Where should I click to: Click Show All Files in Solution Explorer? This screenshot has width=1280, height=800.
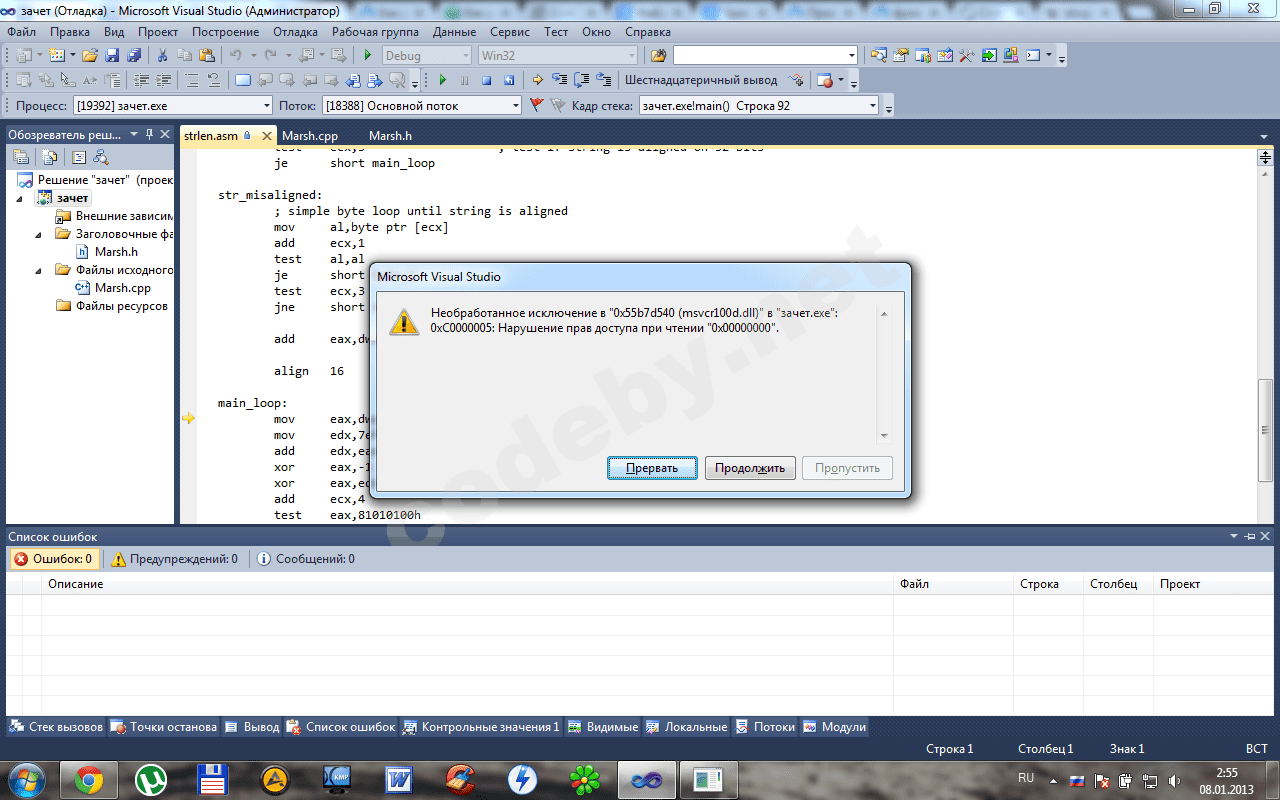[x=49, y=157]
